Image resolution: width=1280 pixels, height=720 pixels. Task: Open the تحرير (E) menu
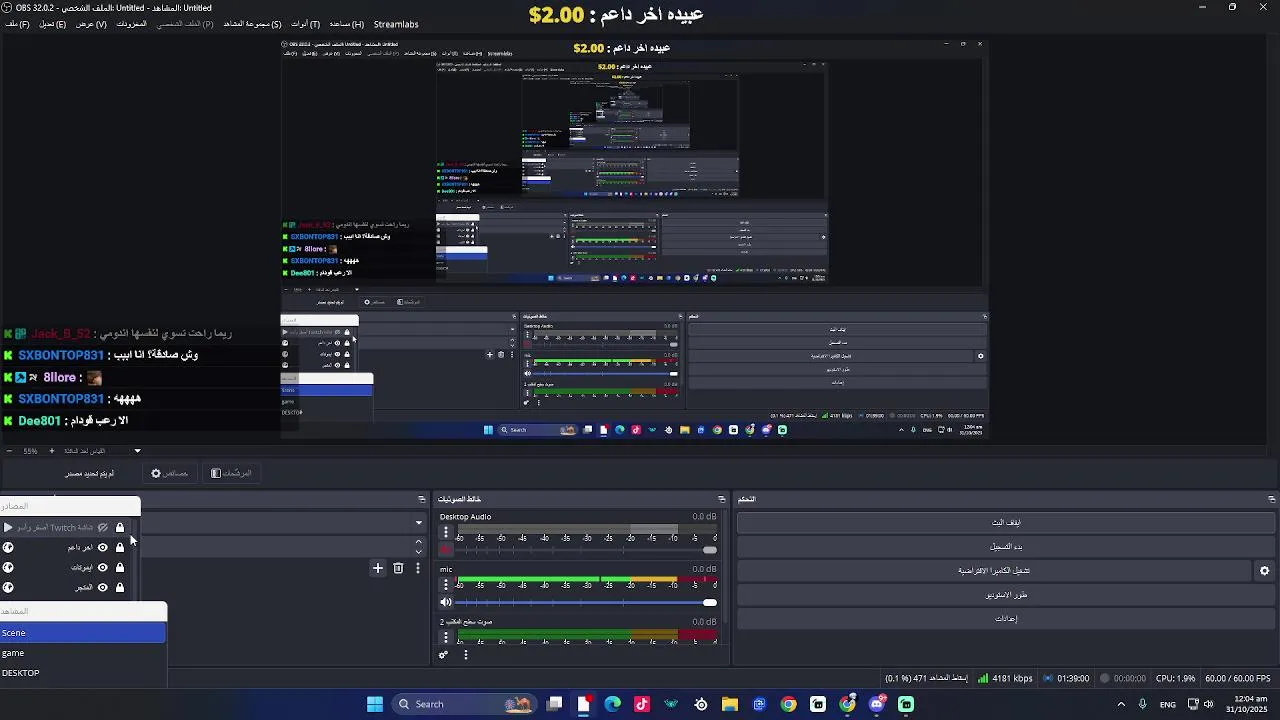tap(52, 24)
